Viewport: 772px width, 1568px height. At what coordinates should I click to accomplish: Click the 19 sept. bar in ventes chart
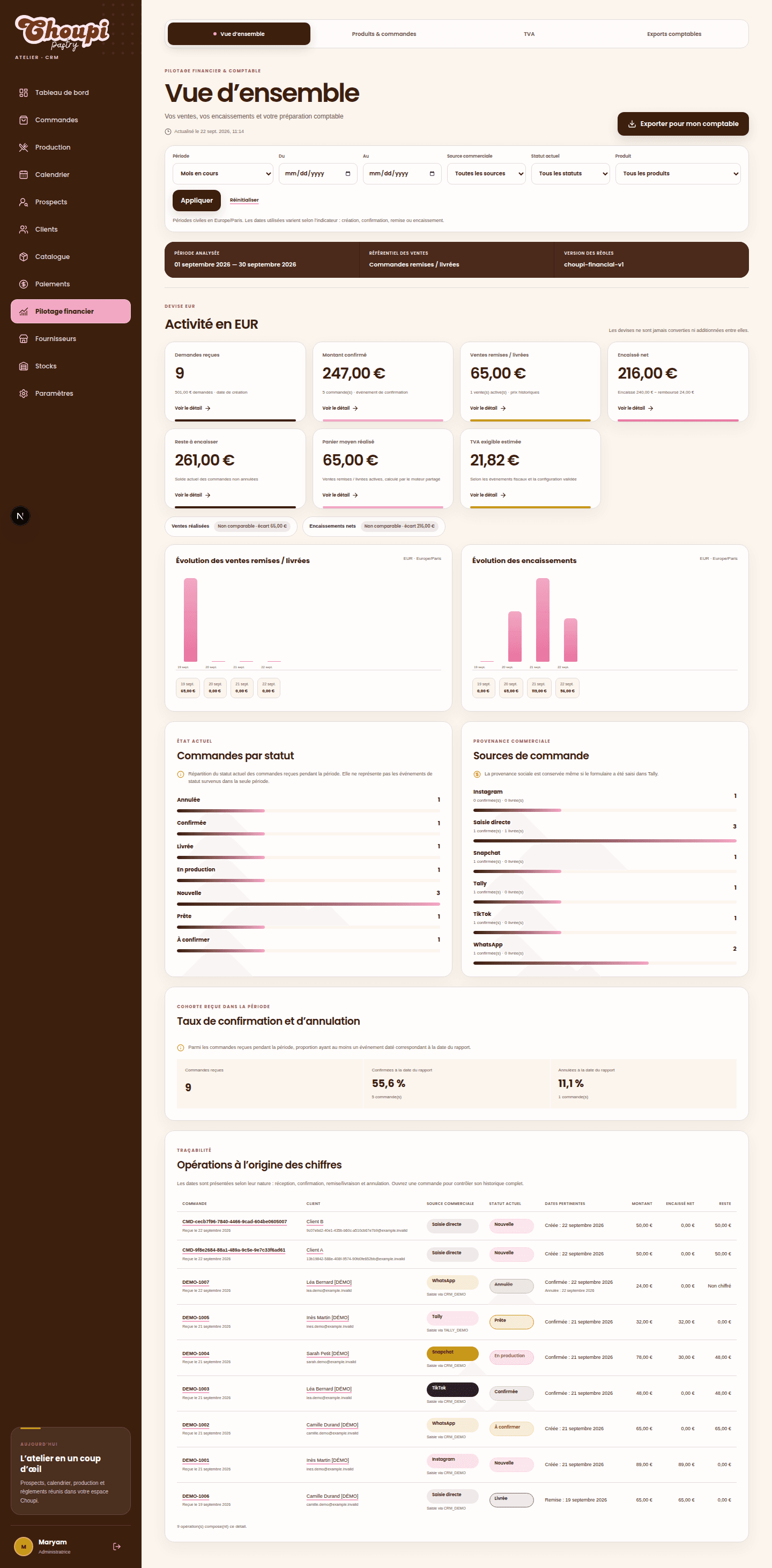click(190, 620)
